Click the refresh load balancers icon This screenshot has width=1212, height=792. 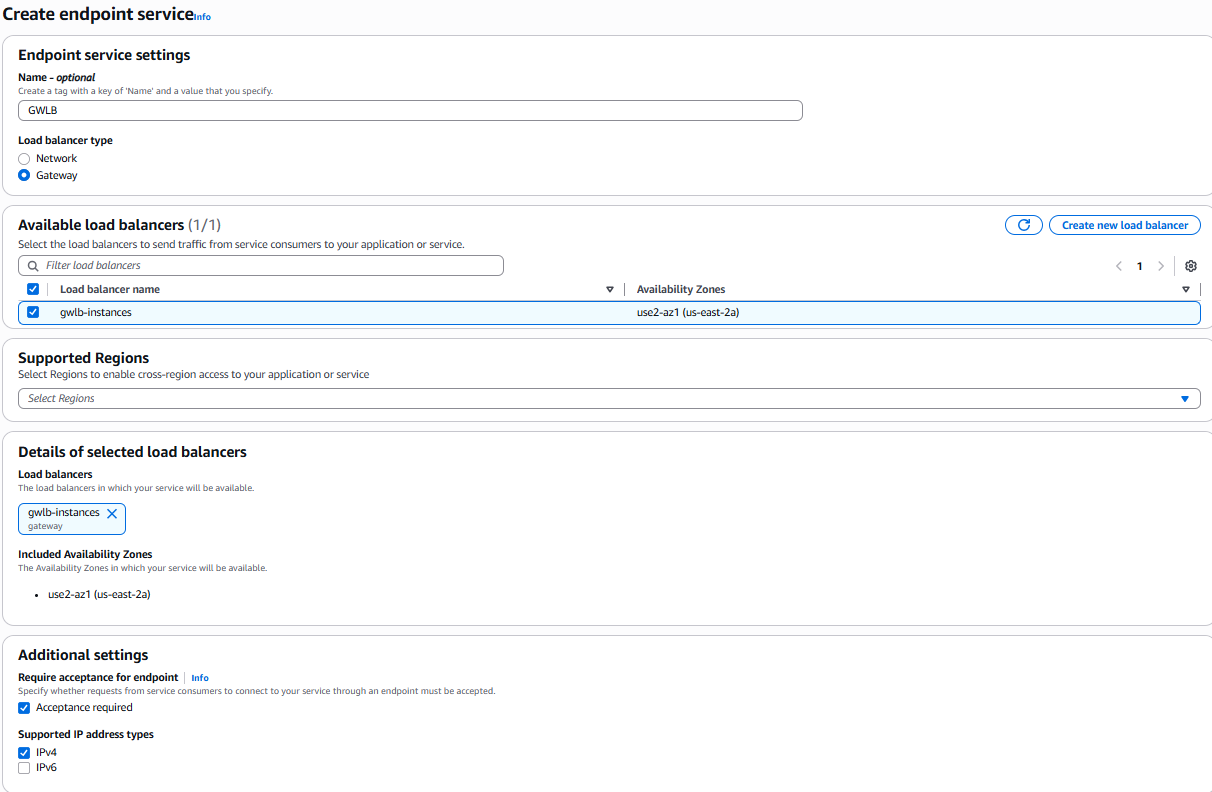1023,225
